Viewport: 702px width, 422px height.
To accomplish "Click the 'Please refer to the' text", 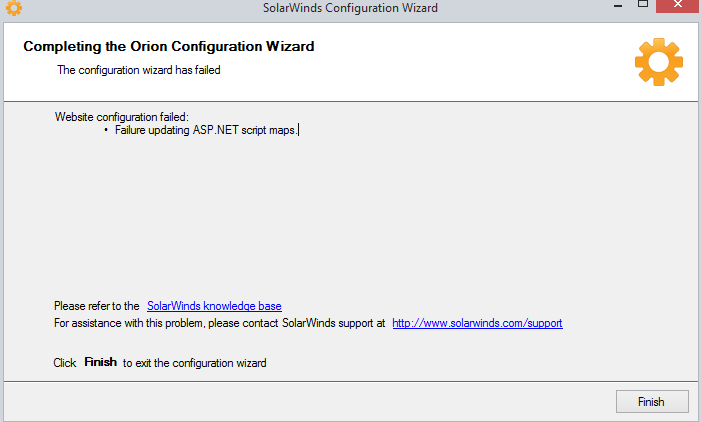I will [97, 306].
